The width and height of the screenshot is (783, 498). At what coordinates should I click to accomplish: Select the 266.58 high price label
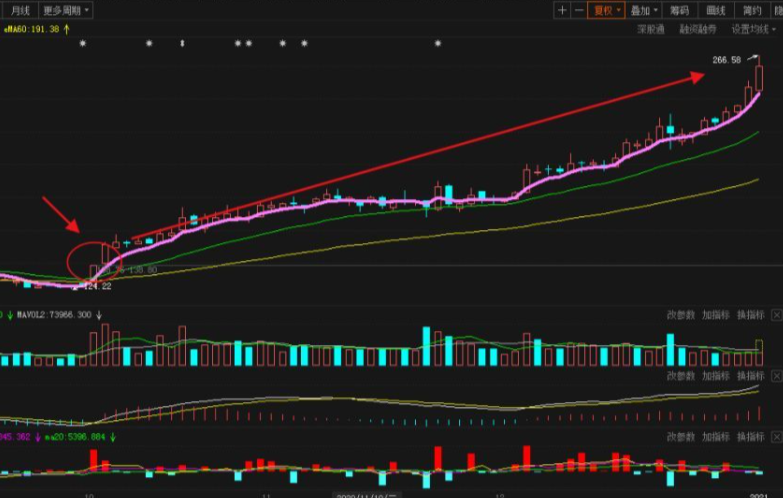727,60
